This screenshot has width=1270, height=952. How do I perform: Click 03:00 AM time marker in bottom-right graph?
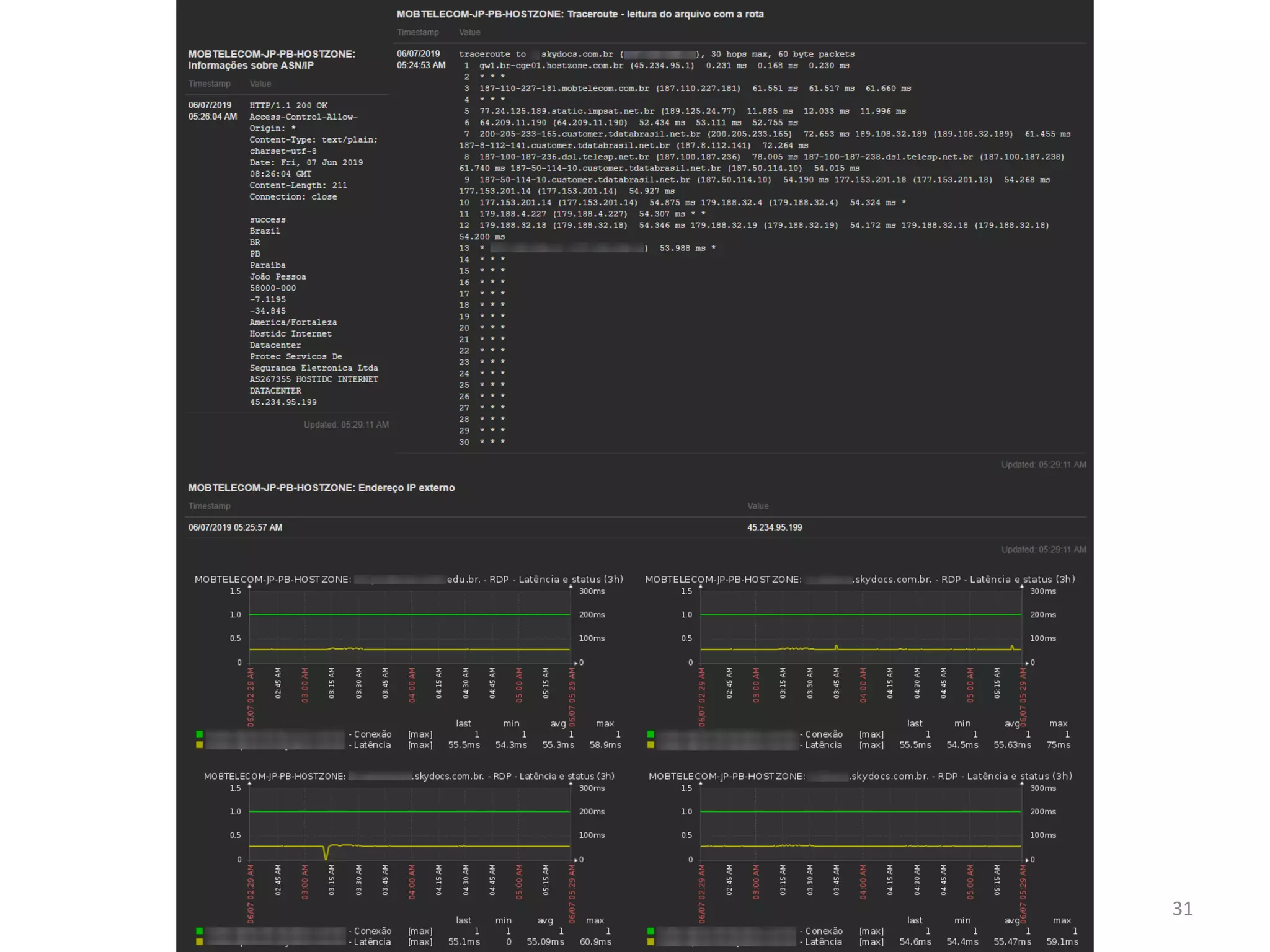(756, 881)
